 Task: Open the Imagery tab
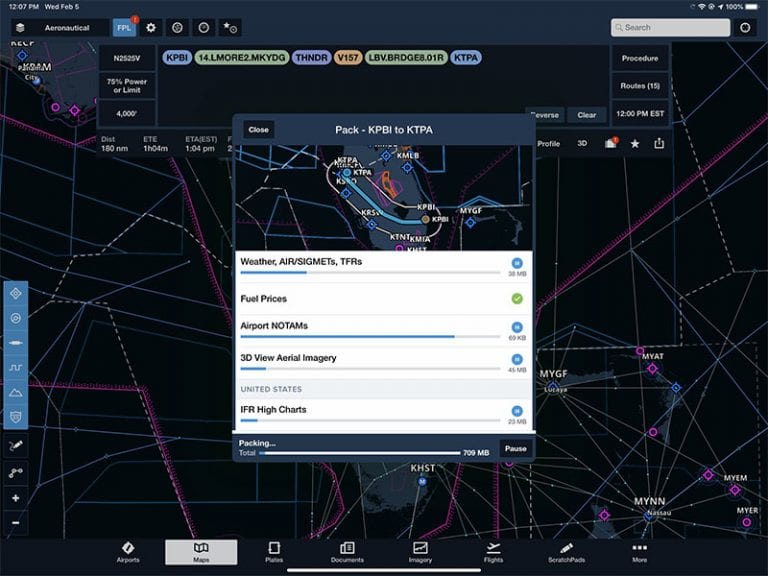pyautogui.click(x=420, y=552)
